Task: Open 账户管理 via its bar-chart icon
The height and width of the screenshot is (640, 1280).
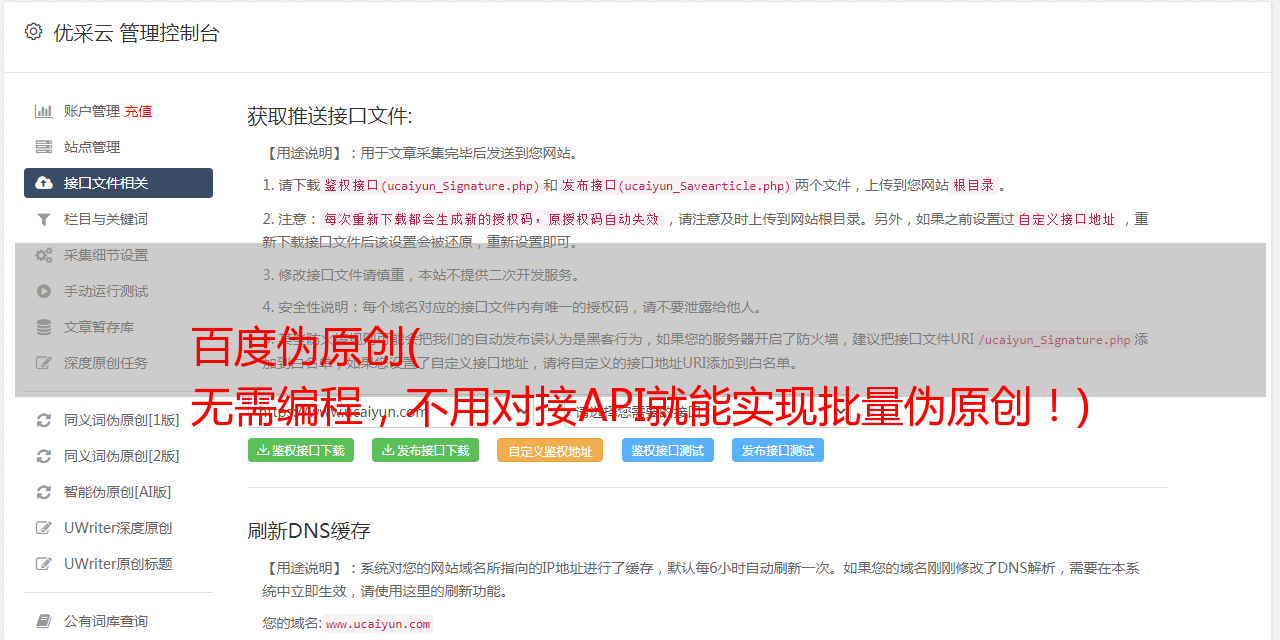Action: 44,111
